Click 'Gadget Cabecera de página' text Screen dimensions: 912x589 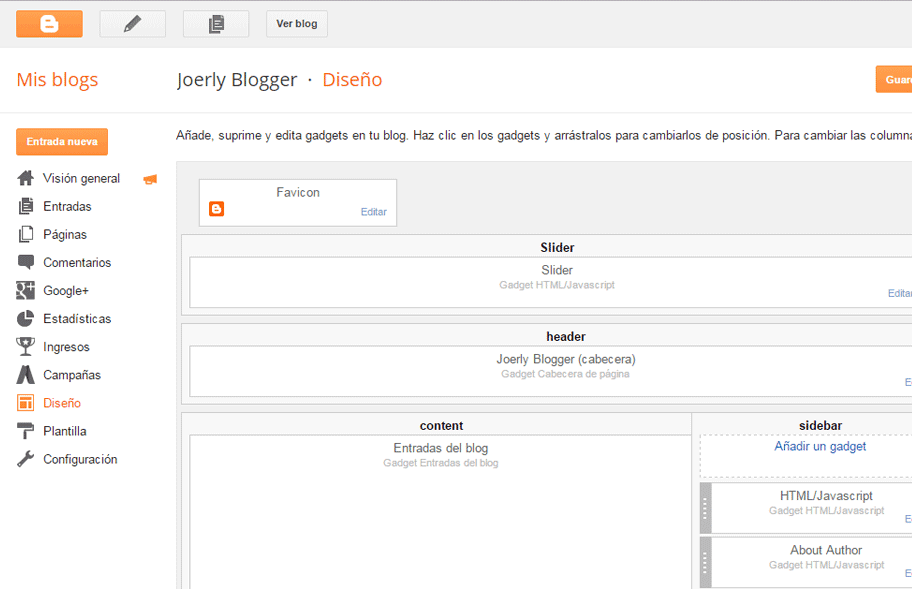pos(565,374)
